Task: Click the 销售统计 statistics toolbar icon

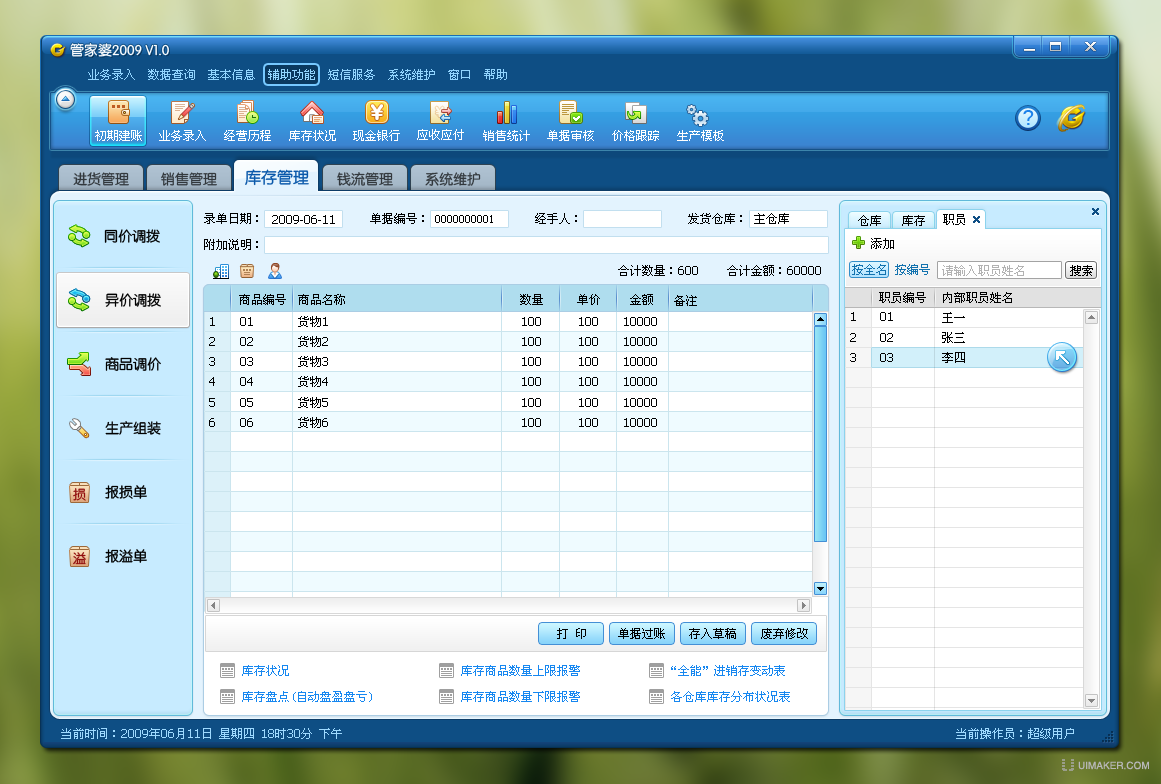Action: tap(506, 120)
